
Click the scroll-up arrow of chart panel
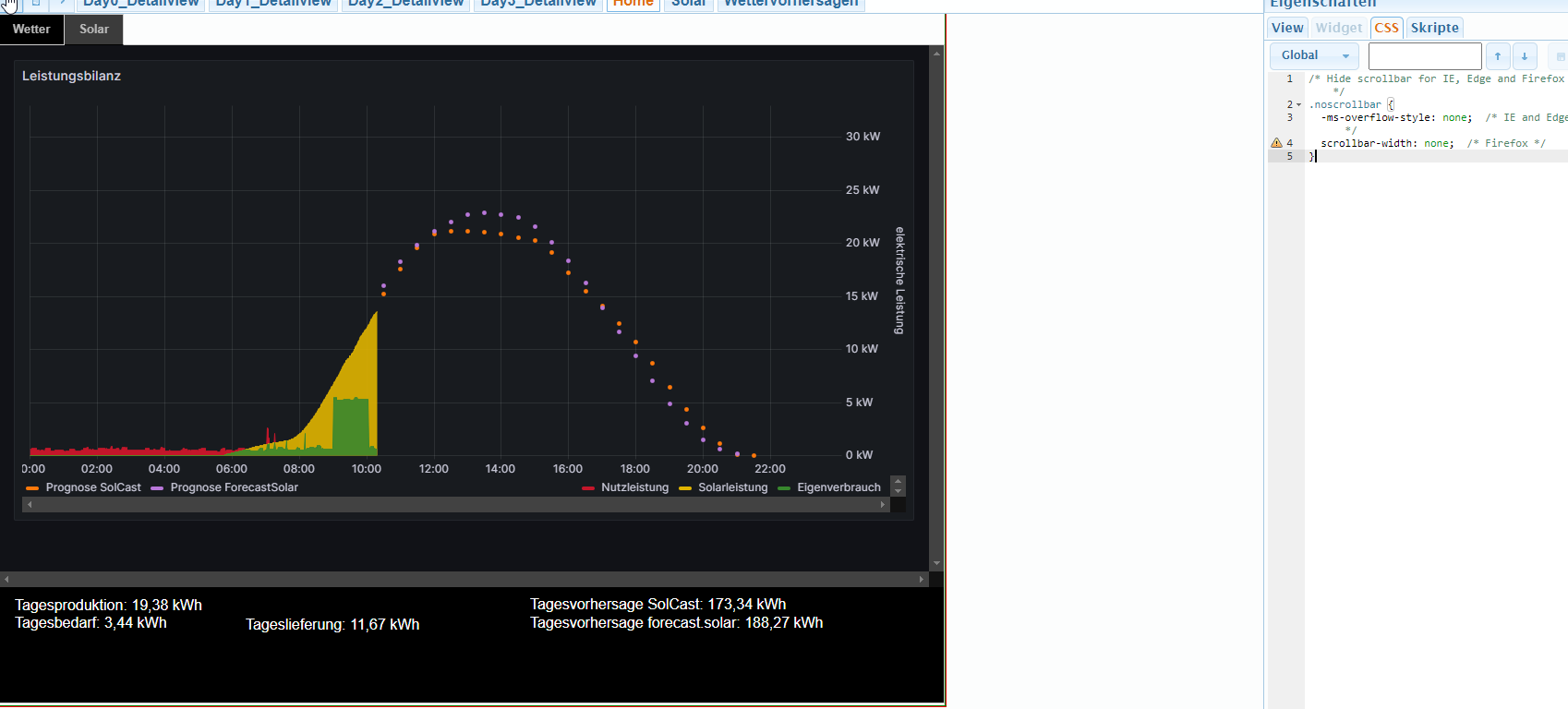(x=936, y=54)
